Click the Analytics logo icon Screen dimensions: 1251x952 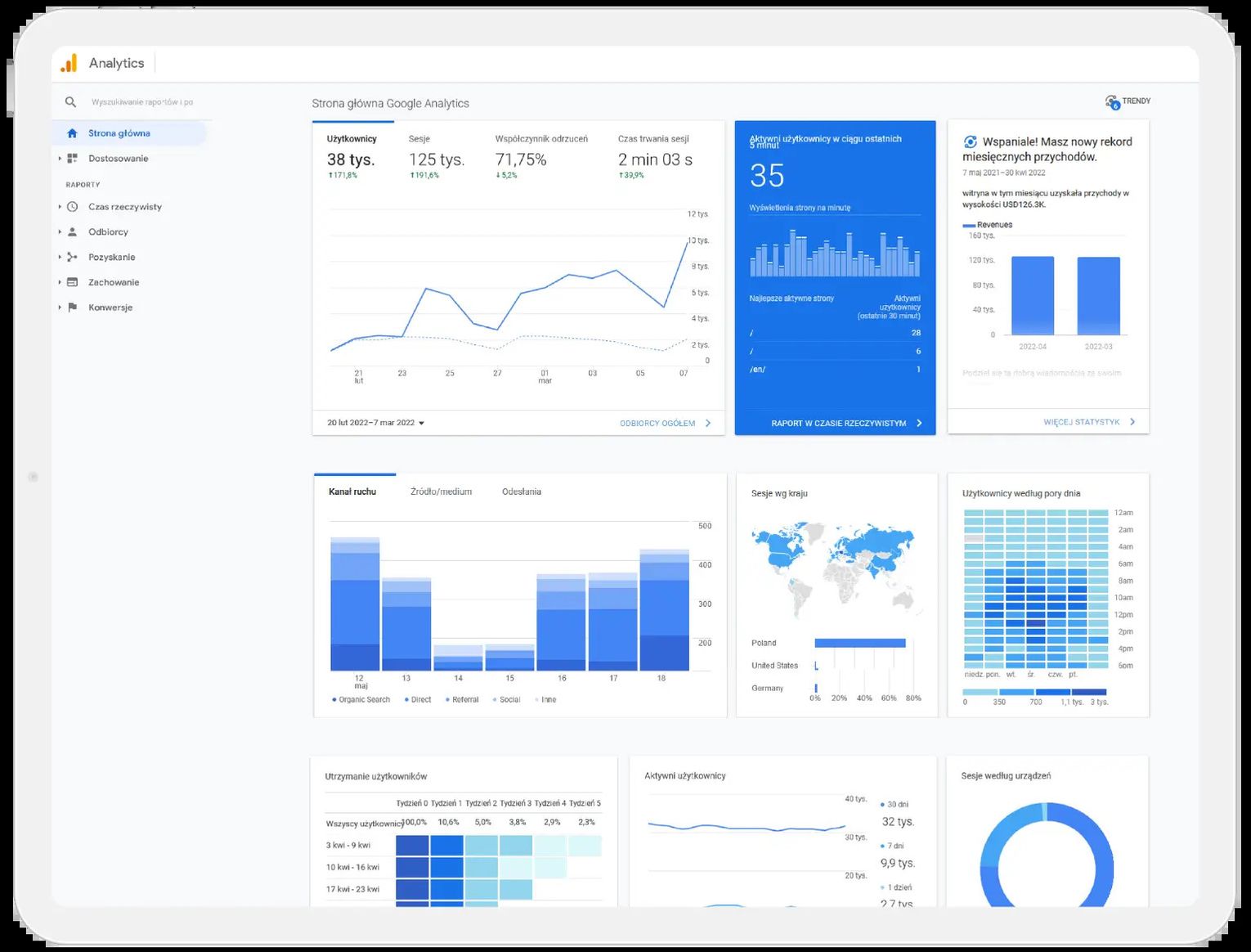(x=69, y=63)
